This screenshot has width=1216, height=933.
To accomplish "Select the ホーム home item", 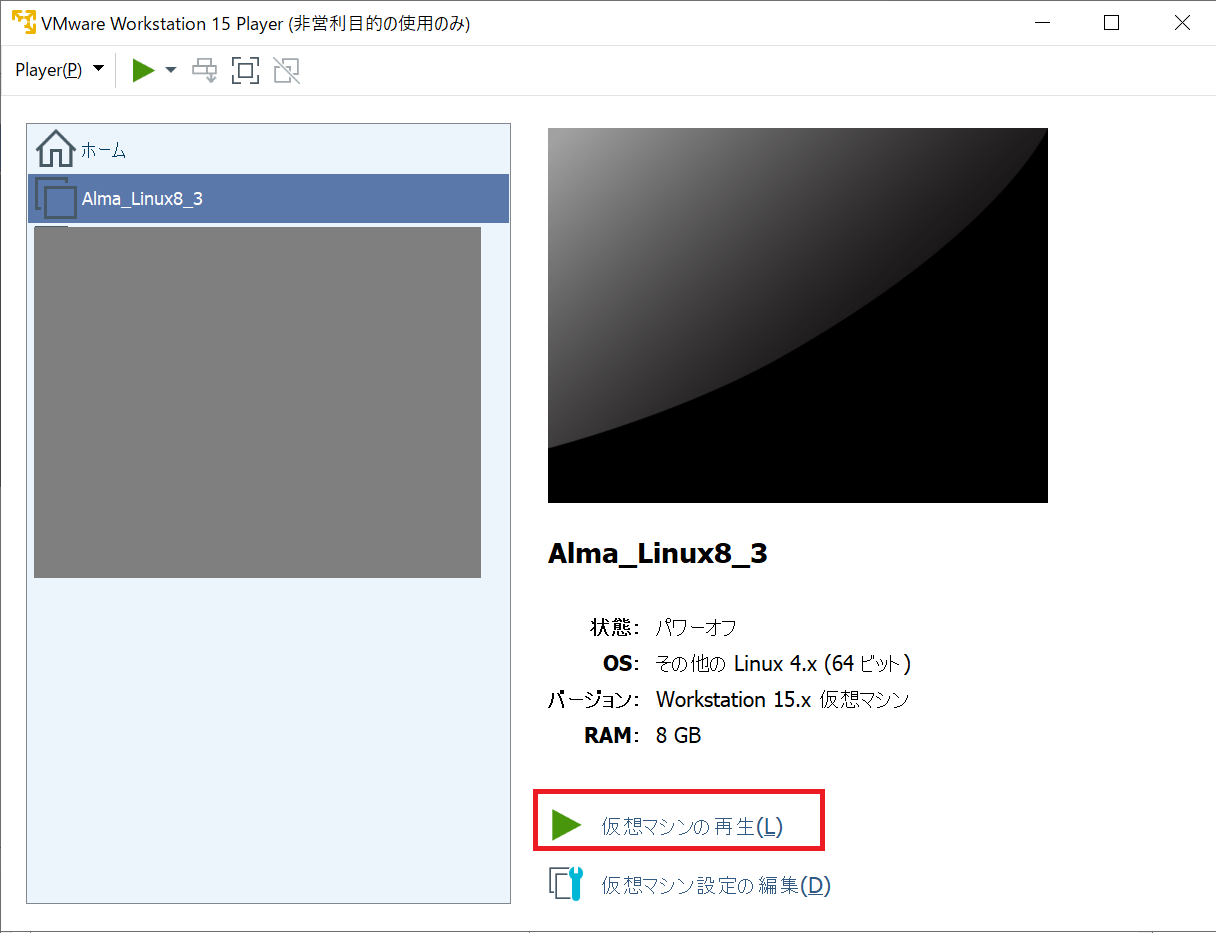I will tap(268, 150).
